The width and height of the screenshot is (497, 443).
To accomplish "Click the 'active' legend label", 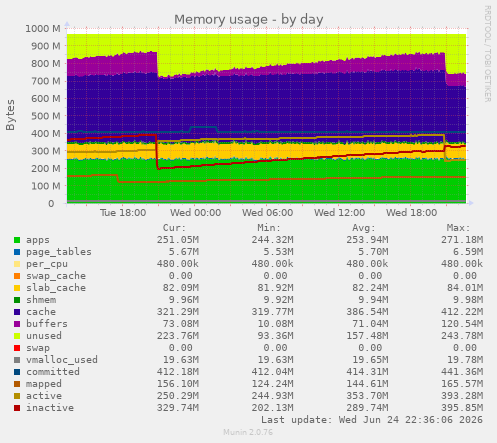I will (44, 396).
